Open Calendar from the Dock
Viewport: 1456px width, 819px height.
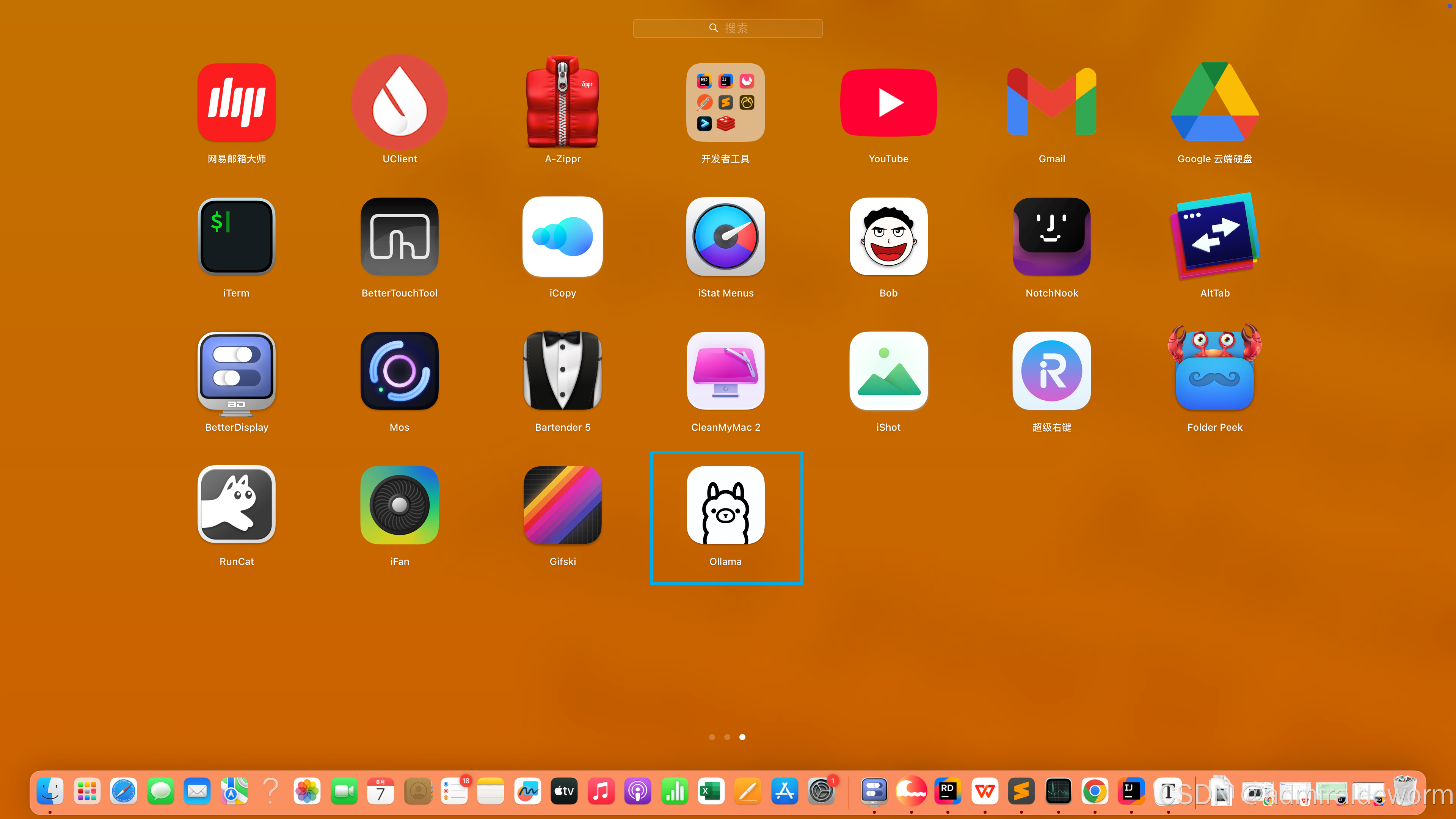tap(380, 791)
